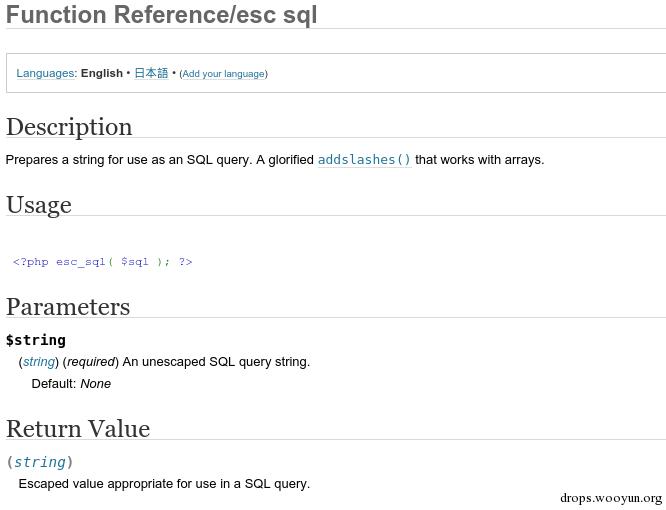Click the $string parameter name
The width and height of the screenshot is (666, 510).
(36, 340)
